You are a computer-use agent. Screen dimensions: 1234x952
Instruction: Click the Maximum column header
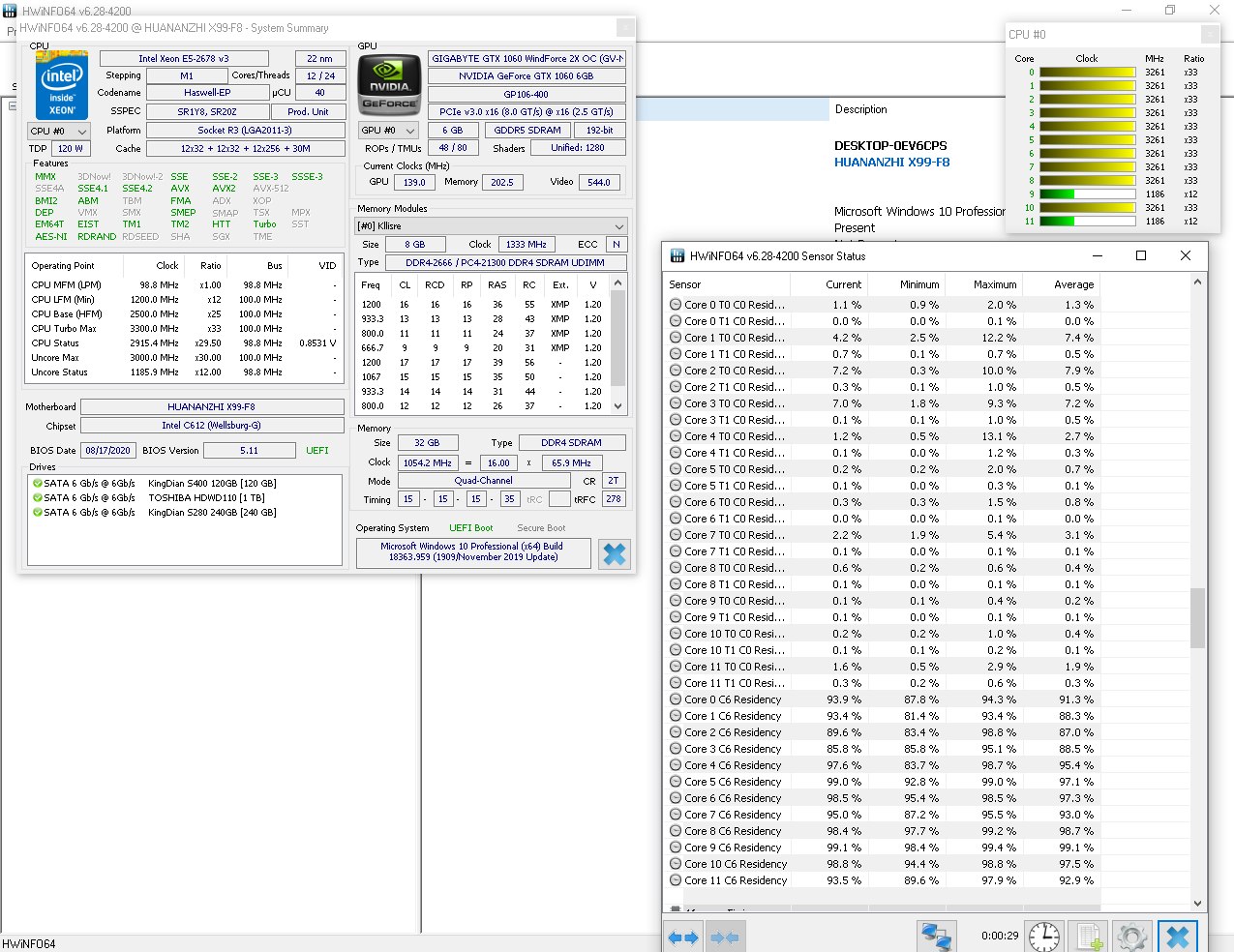pyautogui.click(x=983, y=284)
